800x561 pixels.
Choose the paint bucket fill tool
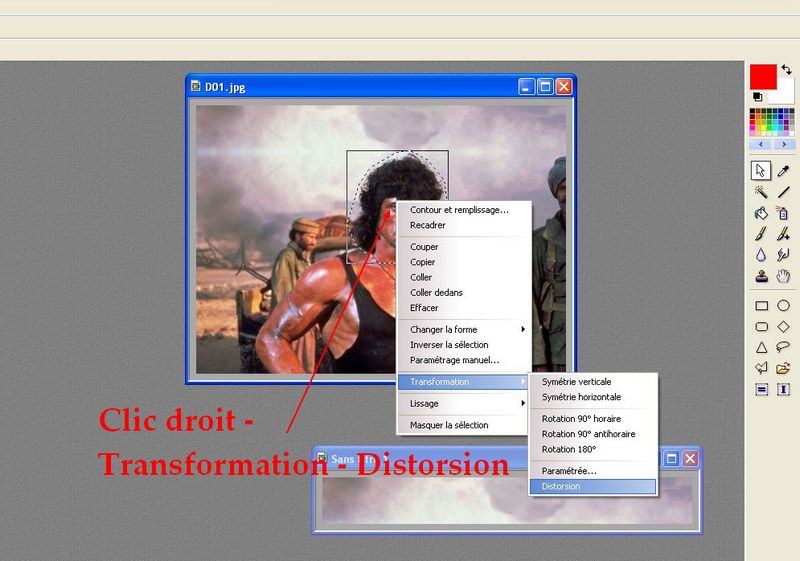point(761,213)
